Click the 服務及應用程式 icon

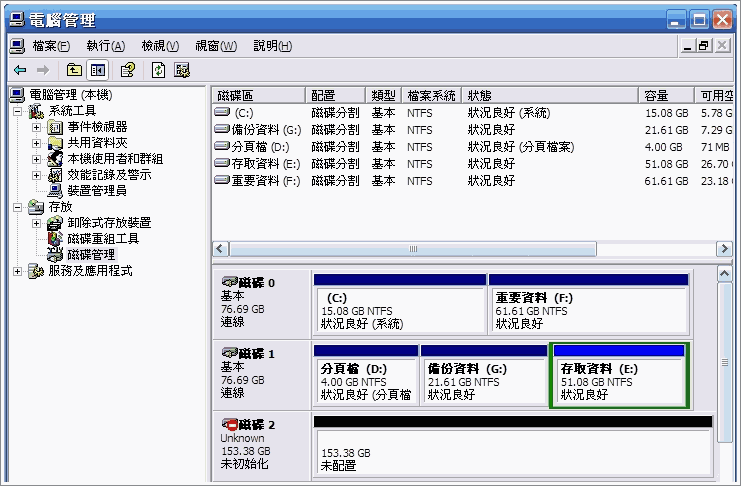[x=36, y=271]
